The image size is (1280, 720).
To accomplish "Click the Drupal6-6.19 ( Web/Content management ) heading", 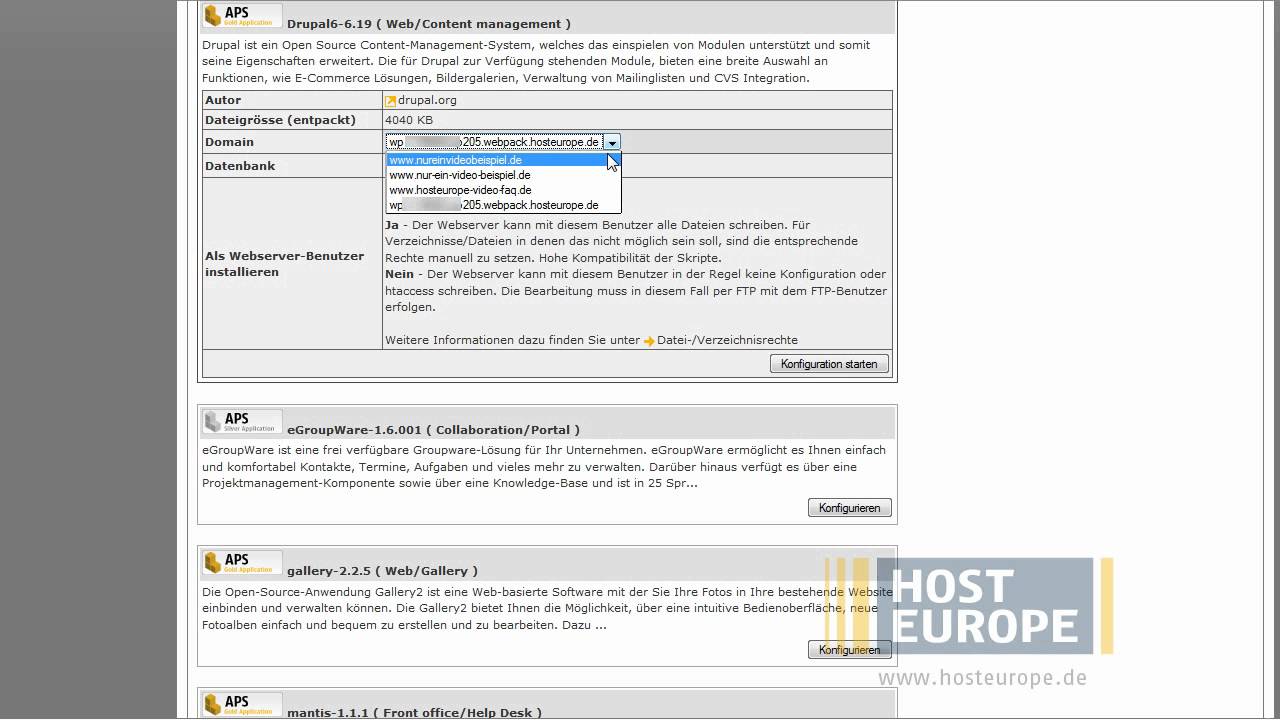I will pyautogui.click(x=429, y=23).
